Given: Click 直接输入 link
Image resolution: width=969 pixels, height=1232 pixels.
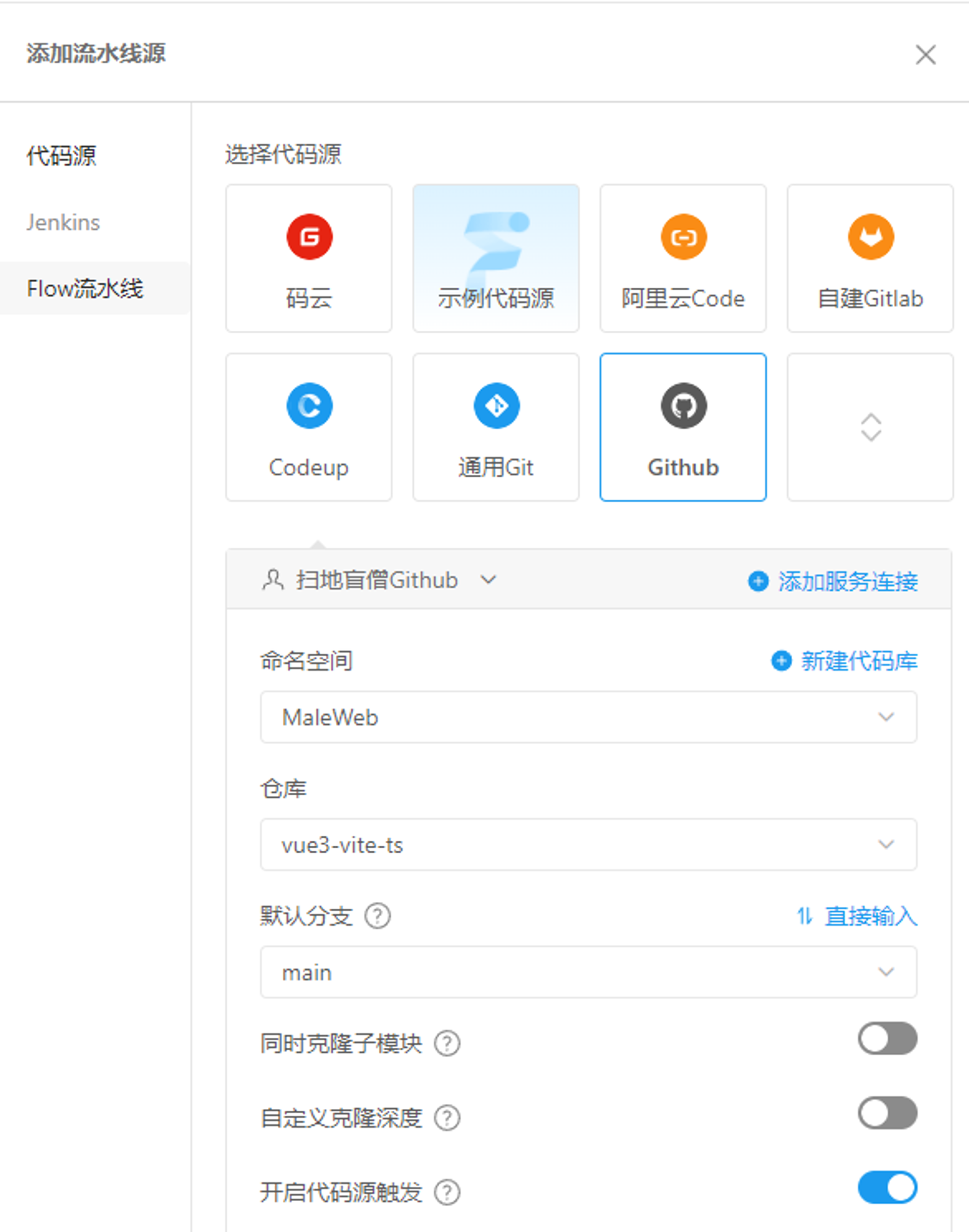Looking at the screenshot, I should (x=871, y=916).
